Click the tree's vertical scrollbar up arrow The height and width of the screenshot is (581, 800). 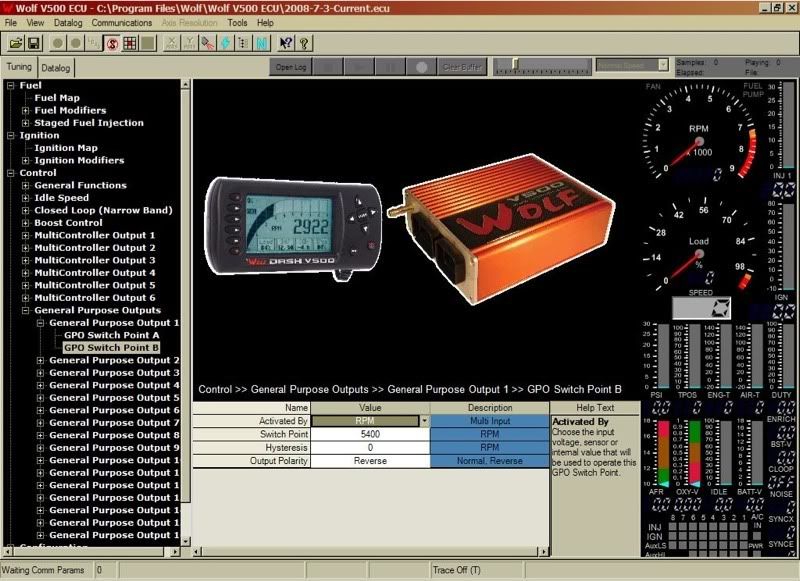tap(185, 85)
